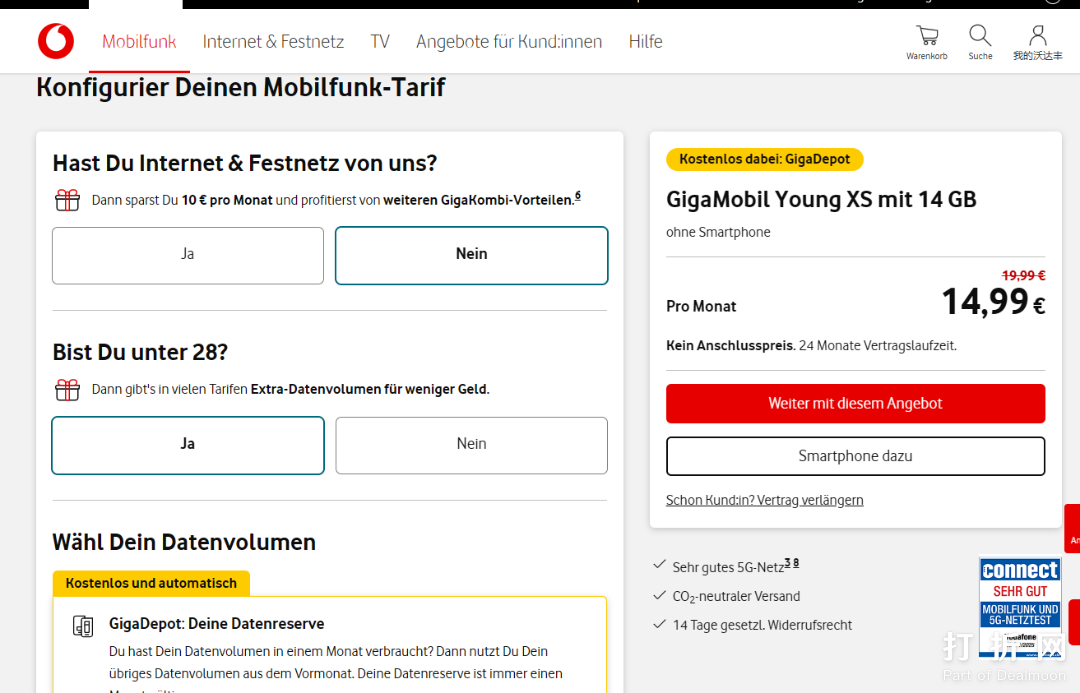Screen dimensions: 1080x693
Task: Choose Ja for under 28 question
Action: point(188,445)
